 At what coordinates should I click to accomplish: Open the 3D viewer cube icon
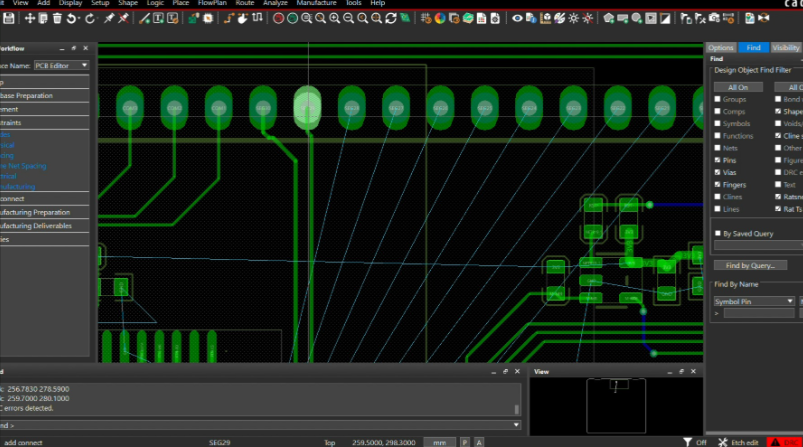click(x=546, y=18)
